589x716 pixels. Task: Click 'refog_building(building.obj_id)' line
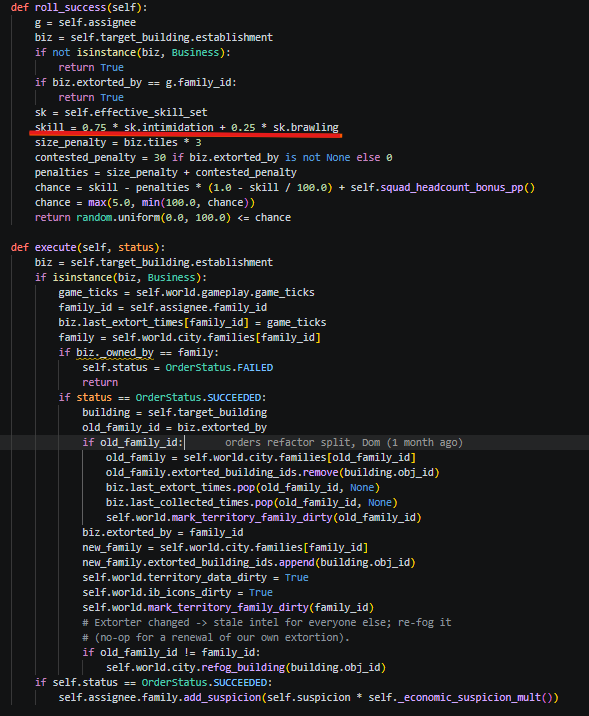click(246, 667)
